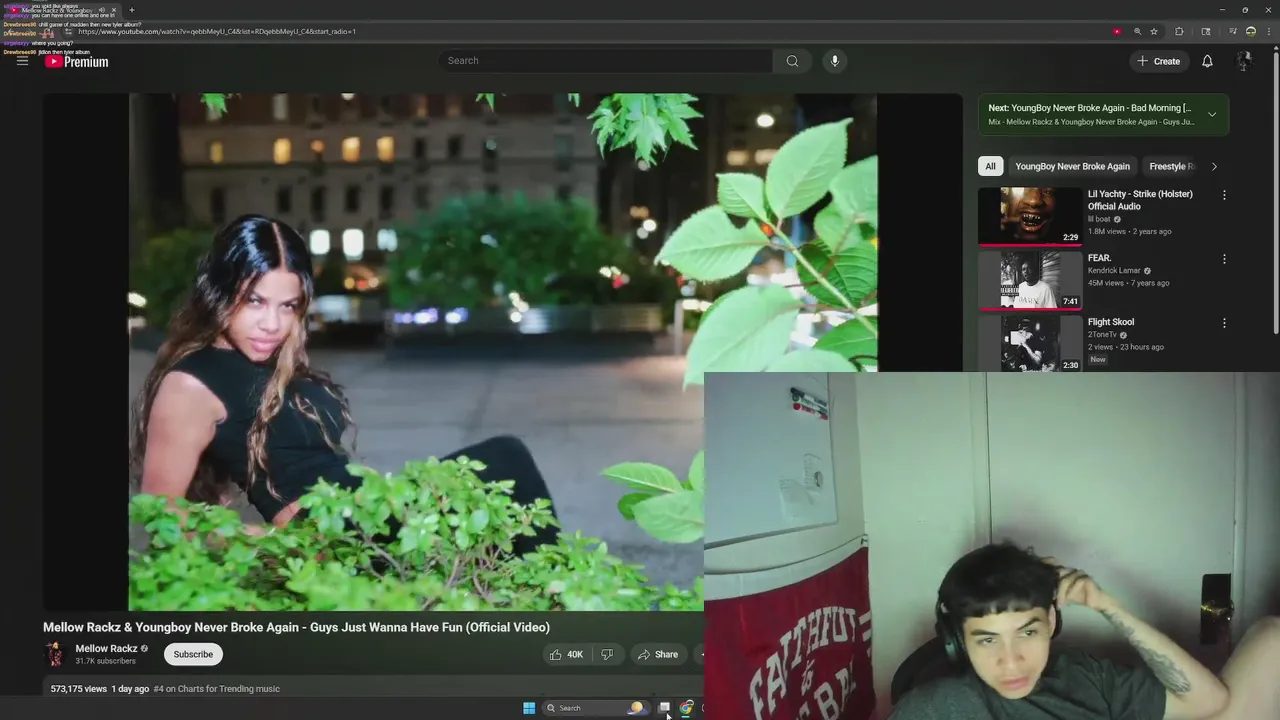Screen dimensions: 1280x720
Task: Open options for Flight Skool video
Action: click(1224, 323)
